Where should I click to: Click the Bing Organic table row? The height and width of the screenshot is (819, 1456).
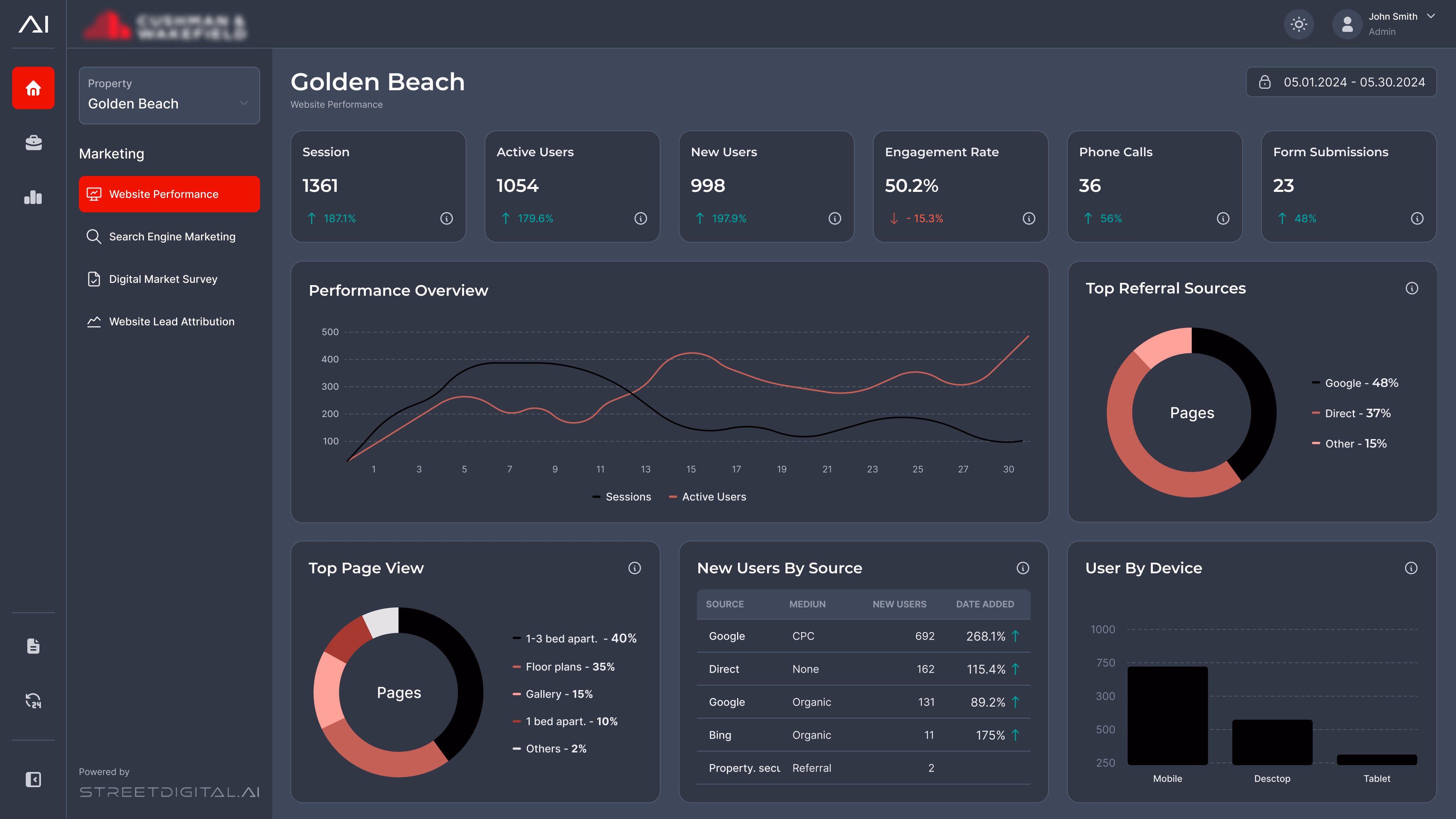(x=864, y=735)
